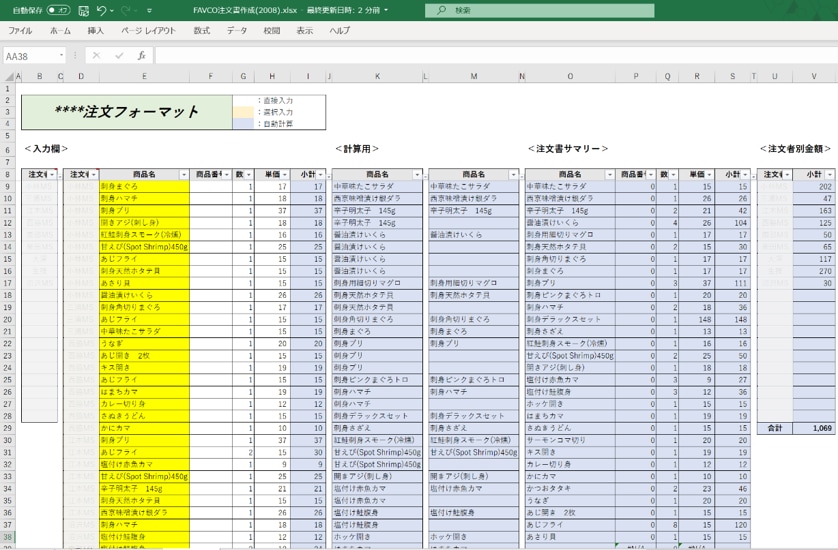Click the total value 1,069
838x550 pixels.
tap(813, 428)
